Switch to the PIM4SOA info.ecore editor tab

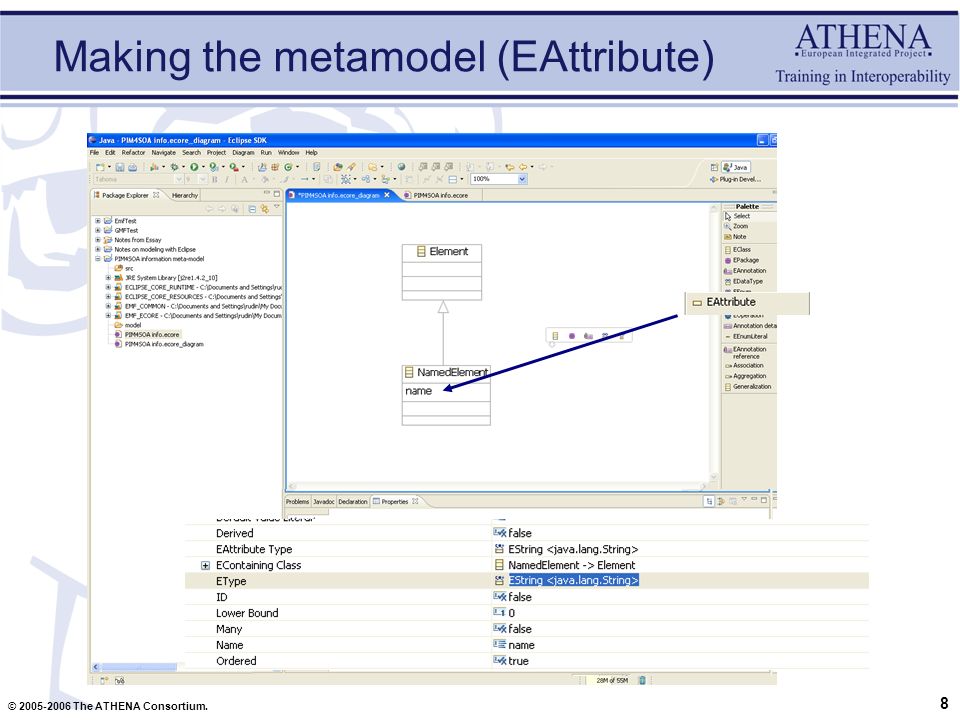(440, 196)
